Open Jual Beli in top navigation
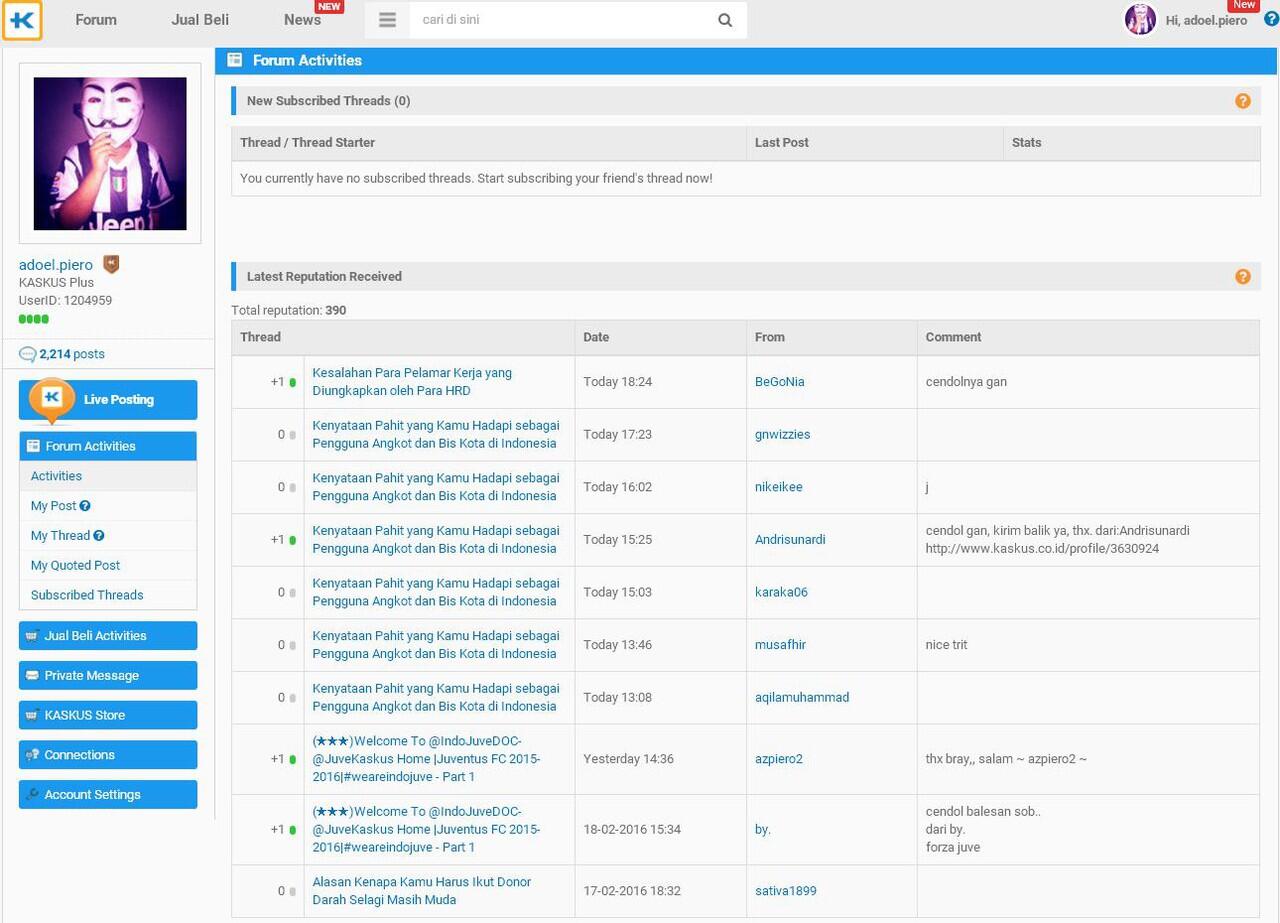 [200, 20]
